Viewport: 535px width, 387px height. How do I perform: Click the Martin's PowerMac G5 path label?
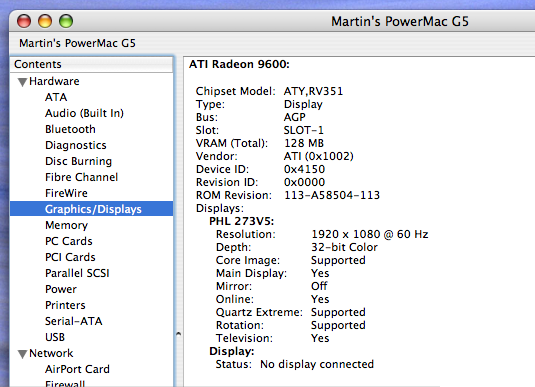click(77, 43)
